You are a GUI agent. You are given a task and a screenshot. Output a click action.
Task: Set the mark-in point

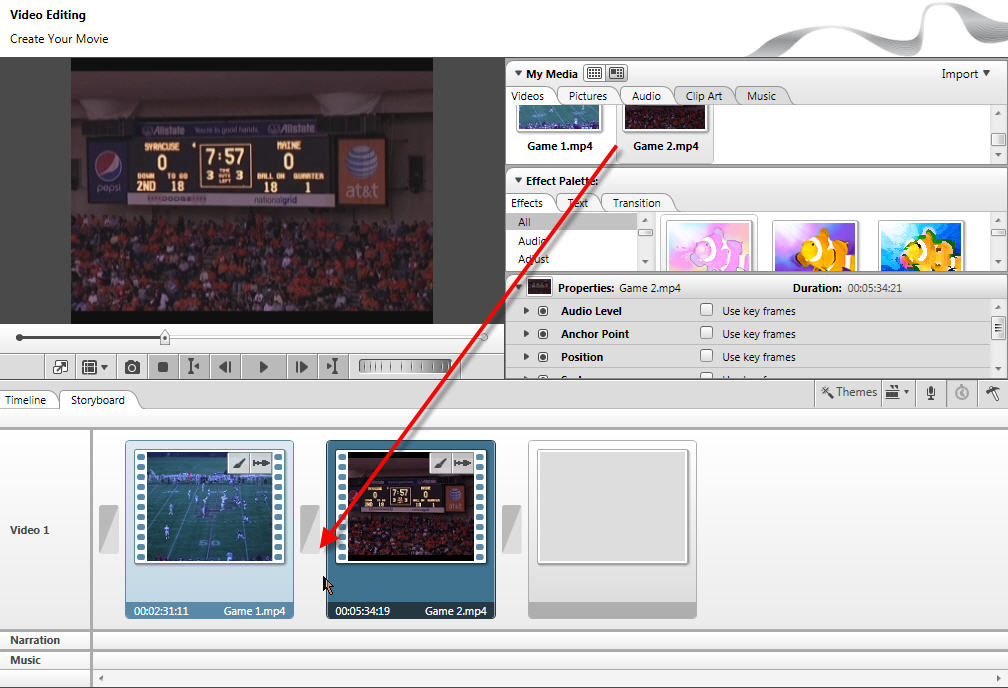pos(193,367)
